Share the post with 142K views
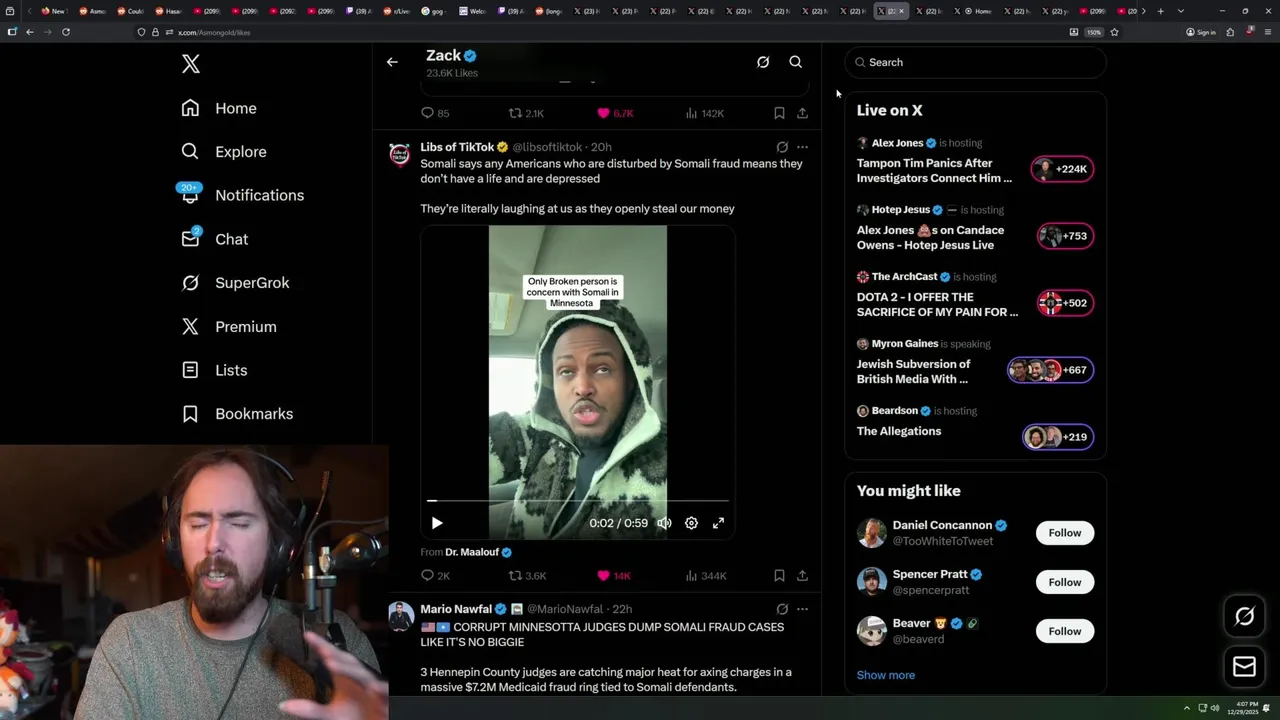Viewport: 1280px width, 720px height. [802, 113]
